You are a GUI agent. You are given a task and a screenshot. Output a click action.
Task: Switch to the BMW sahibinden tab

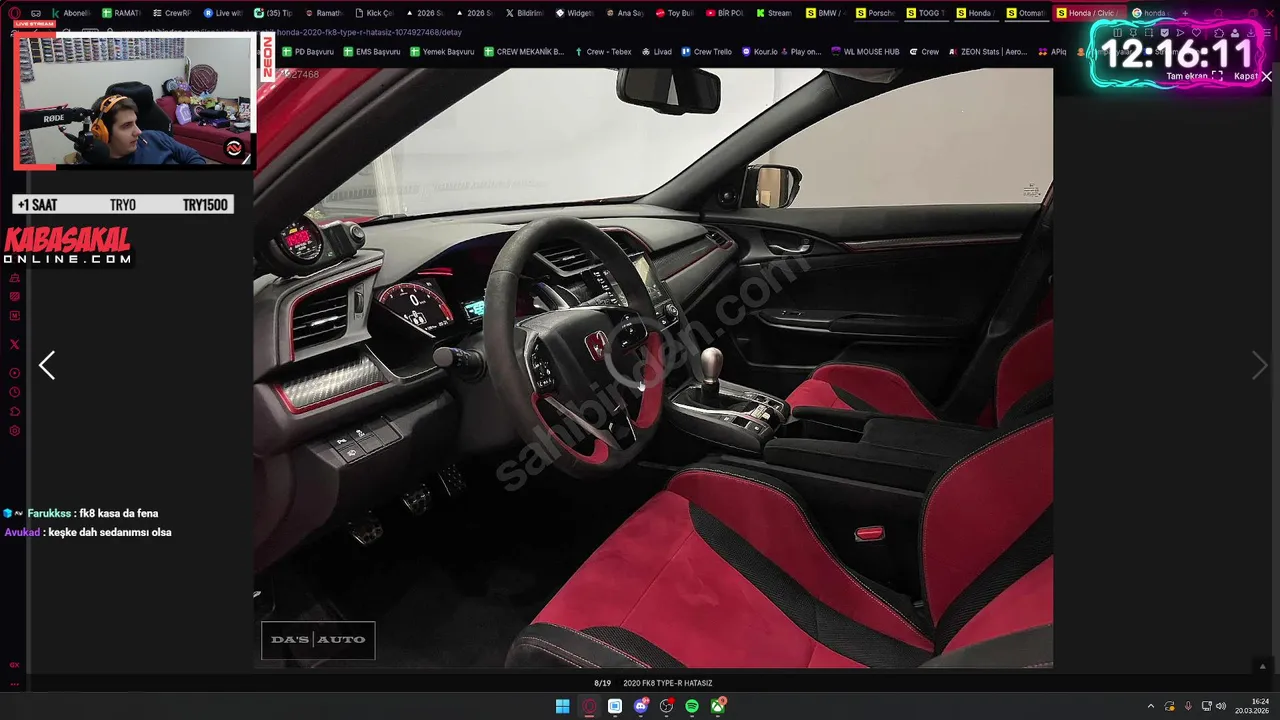coord(825,13)
